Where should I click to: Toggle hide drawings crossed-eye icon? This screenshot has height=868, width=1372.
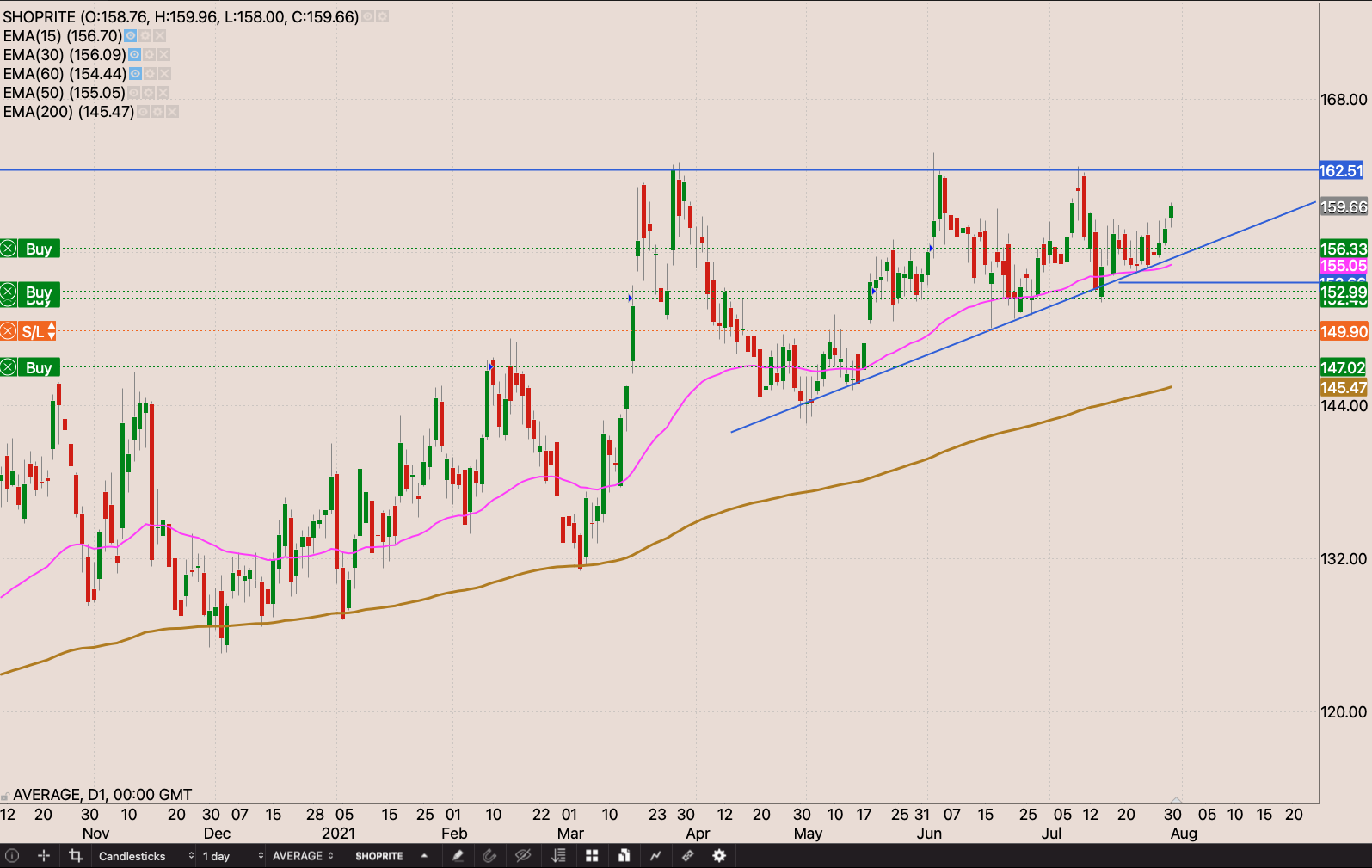tap(522, 856)
